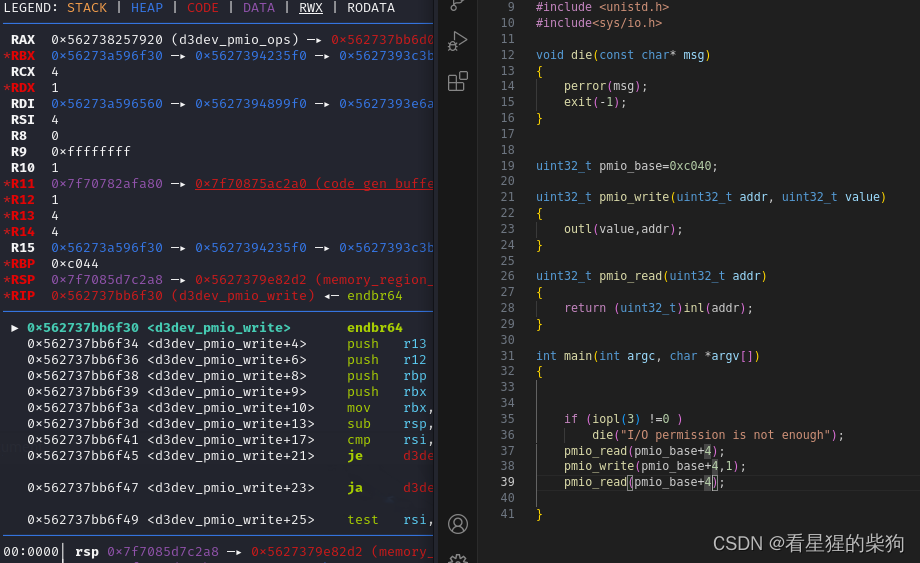
Task: Click the STACK legend label
Action: tap(87, 8)
